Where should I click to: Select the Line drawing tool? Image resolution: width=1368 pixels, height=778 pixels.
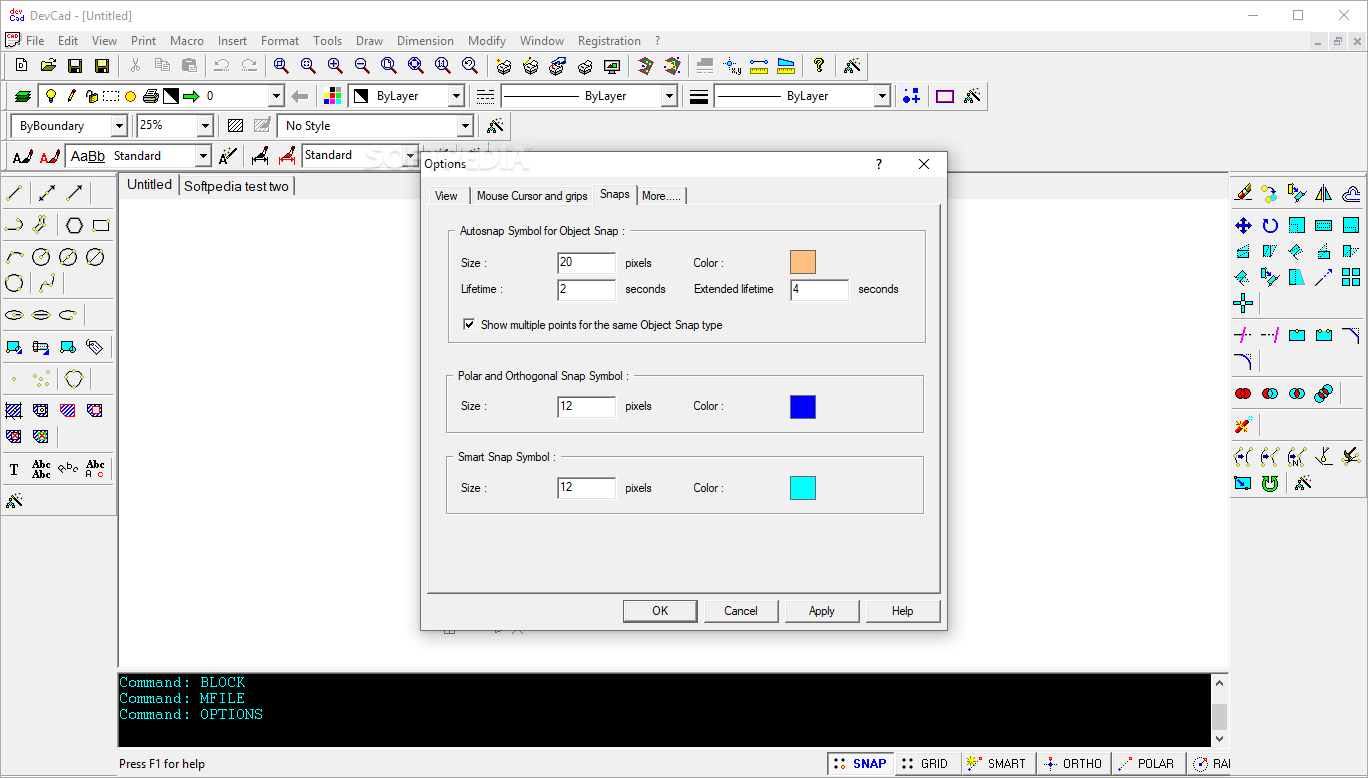[14, 193]
